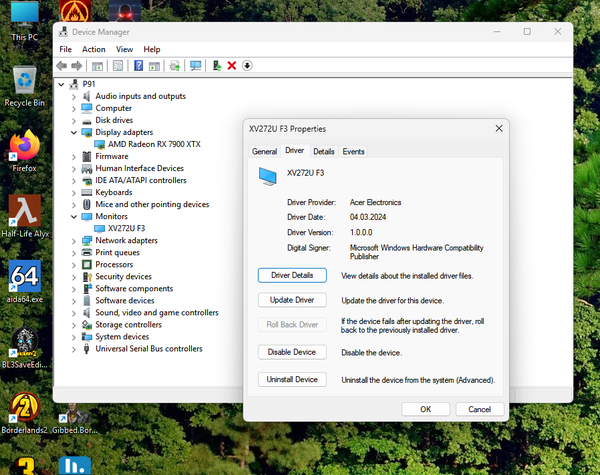Open the Help menu
Screen dimensions: 600x475
152,49
